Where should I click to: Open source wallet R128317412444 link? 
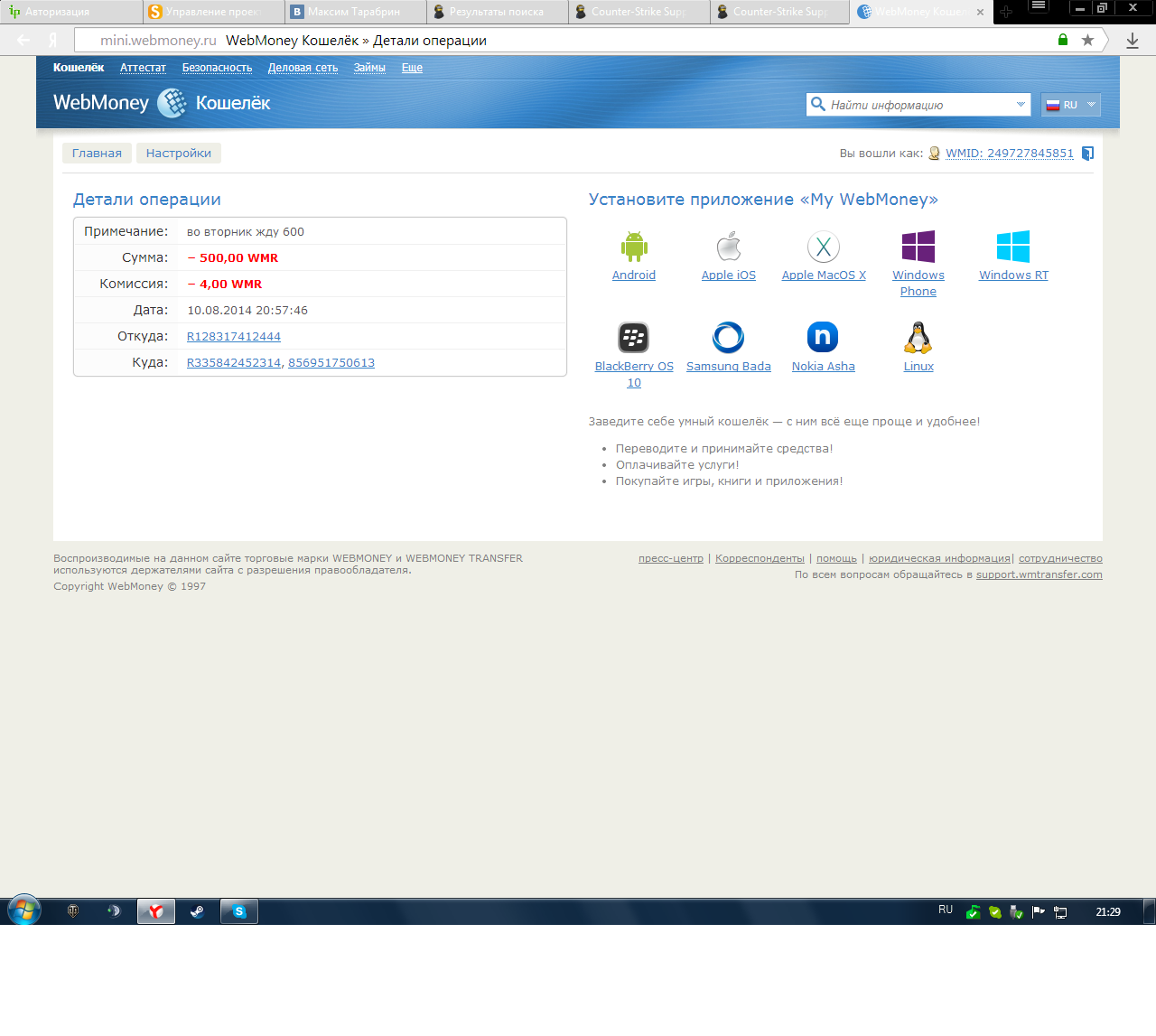coord(234,337)
